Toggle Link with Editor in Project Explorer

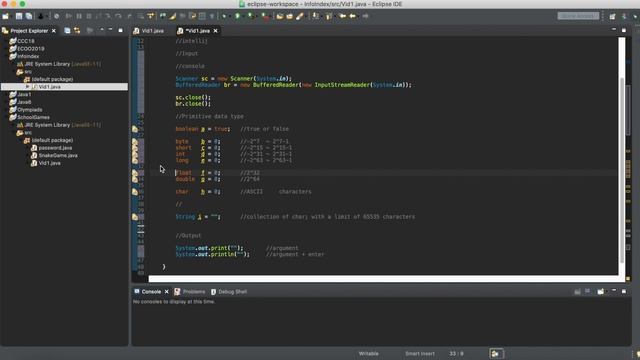77,31
